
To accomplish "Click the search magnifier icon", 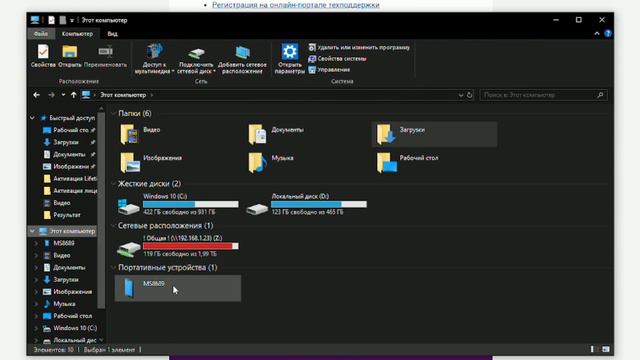I will coord(600,95).
